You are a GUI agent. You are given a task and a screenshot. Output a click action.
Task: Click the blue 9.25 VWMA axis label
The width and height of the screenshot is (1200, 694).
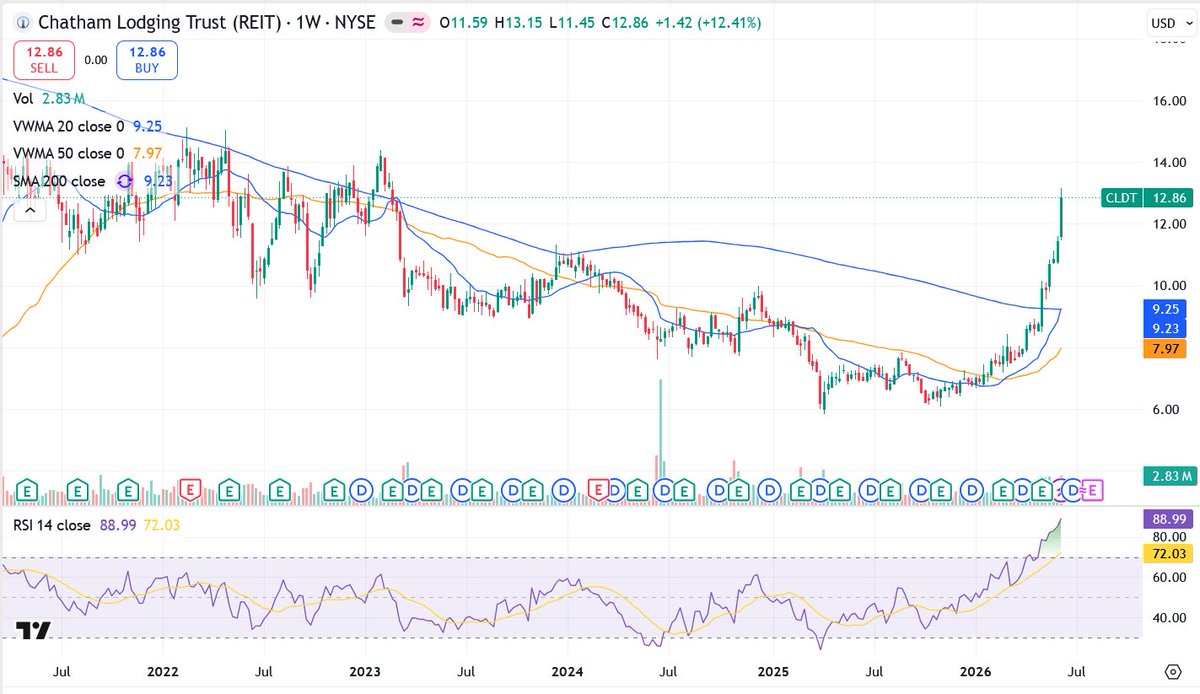[x=1164, y=309]
